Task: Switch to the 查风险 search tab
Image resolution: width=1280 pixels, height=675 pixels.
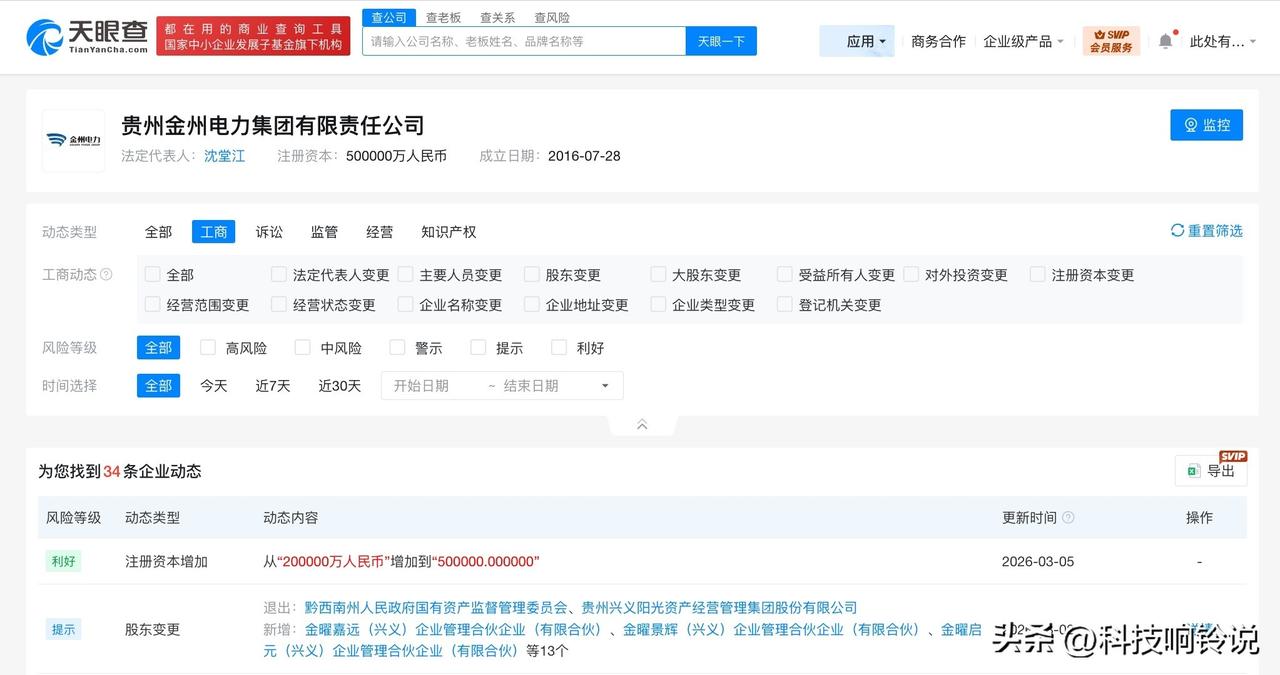Action: point(552,17)
